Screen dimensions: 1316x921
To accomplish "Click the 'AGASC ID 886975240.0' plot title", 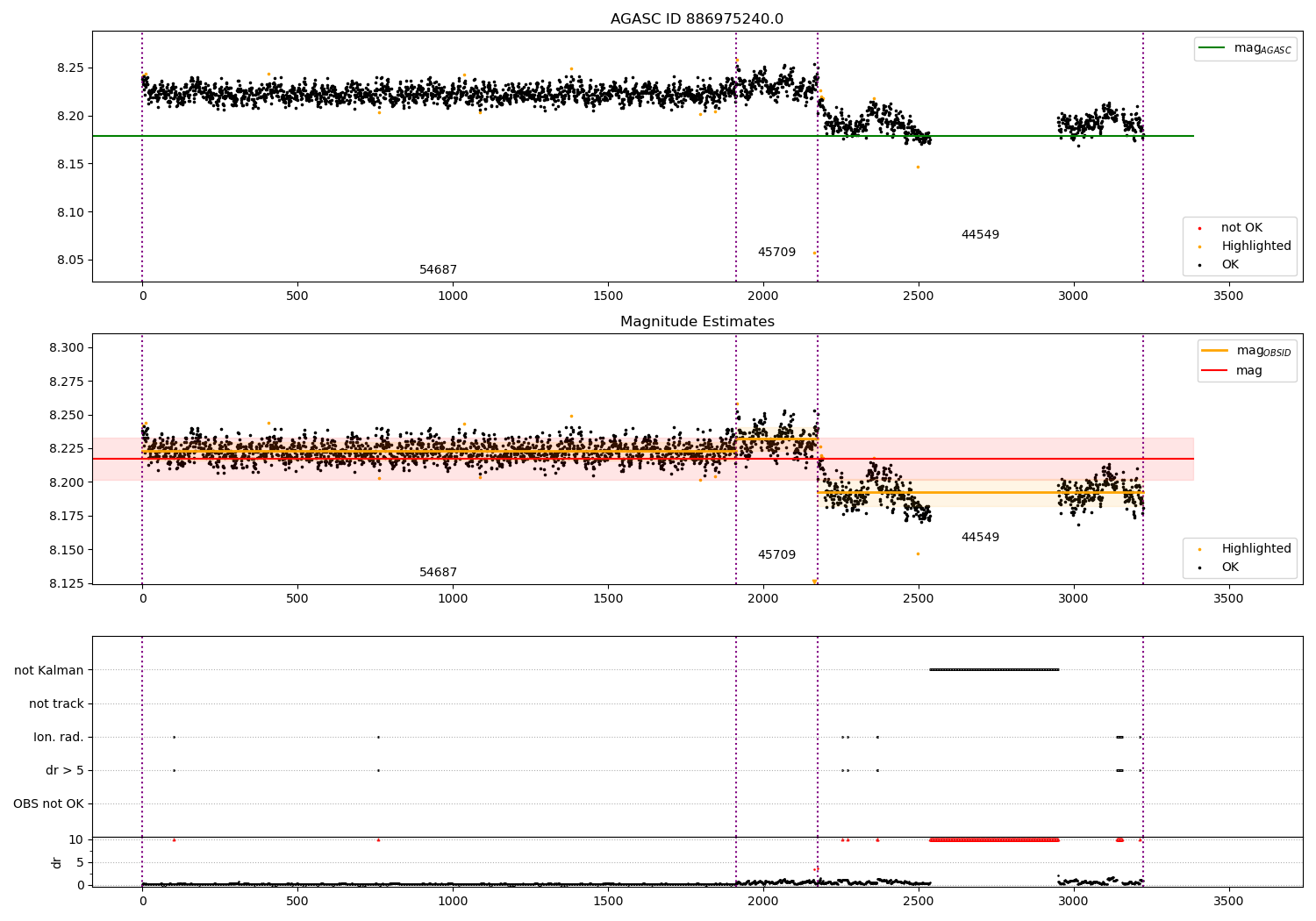I will click(697, 19).
